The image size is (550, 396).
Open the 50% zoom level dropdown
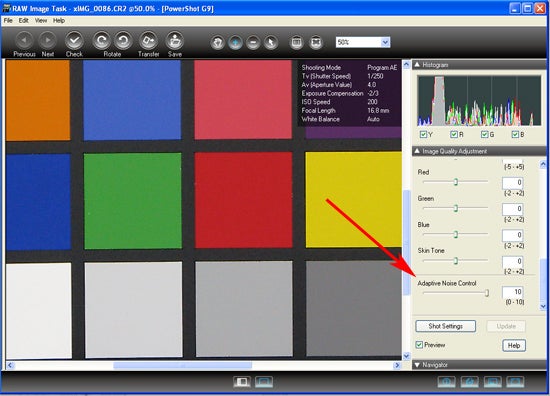click(385, 42)
